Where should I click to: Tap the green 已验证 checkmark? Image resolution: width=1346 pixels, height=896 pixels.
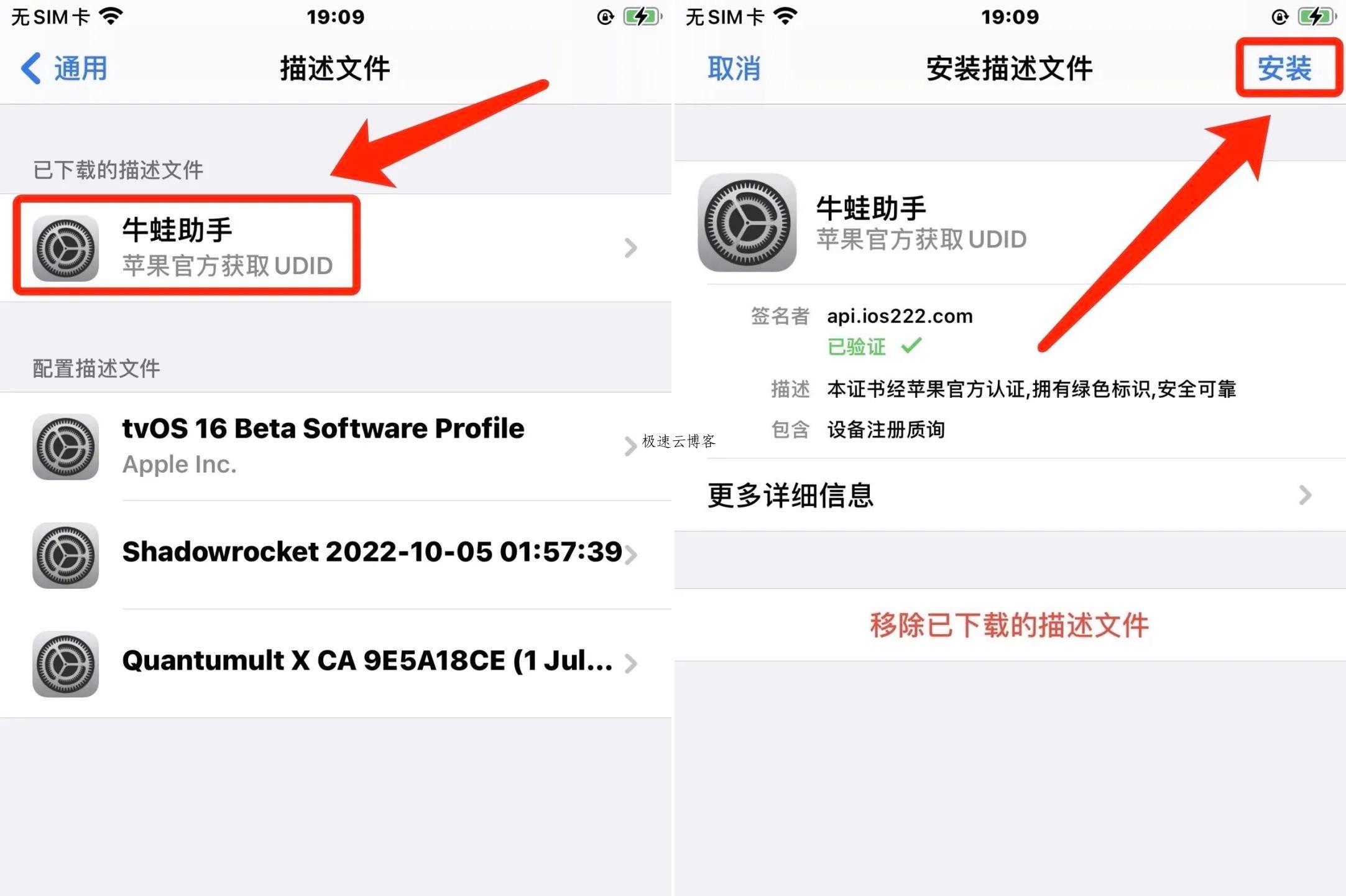911,345
